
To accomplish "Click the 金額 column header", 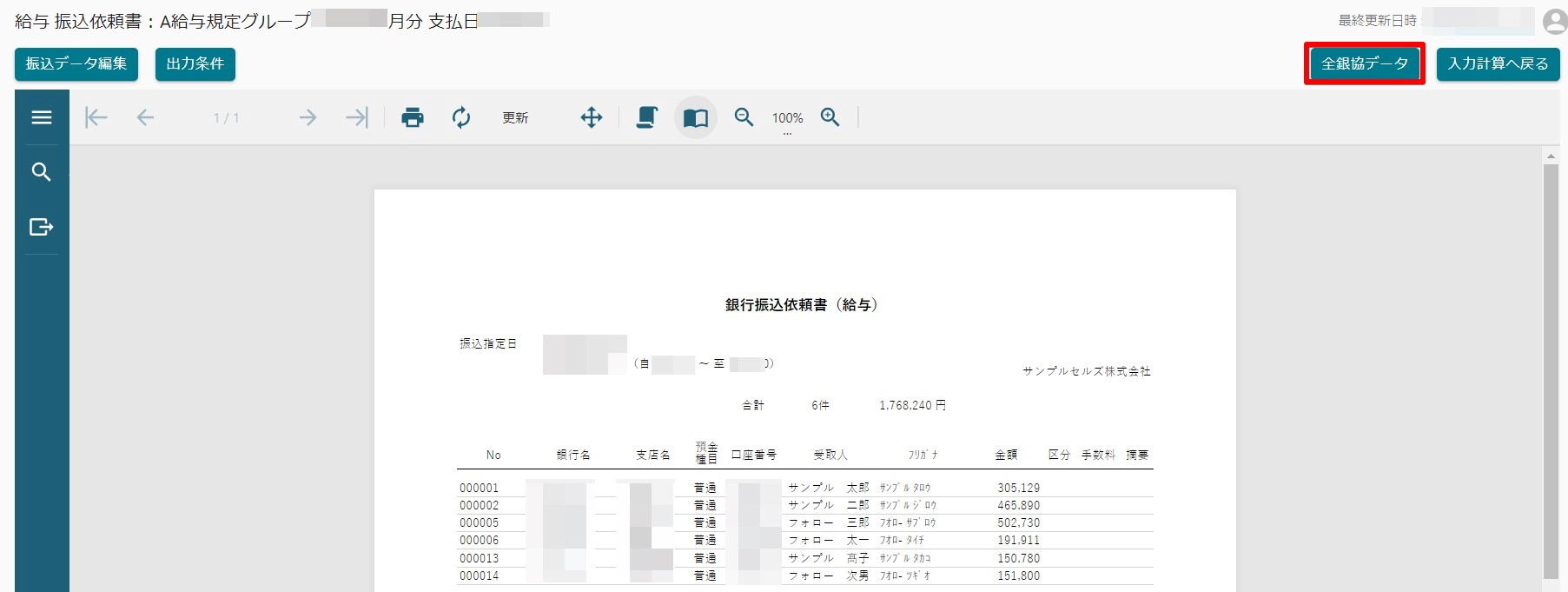I will tap(1006, 455).
